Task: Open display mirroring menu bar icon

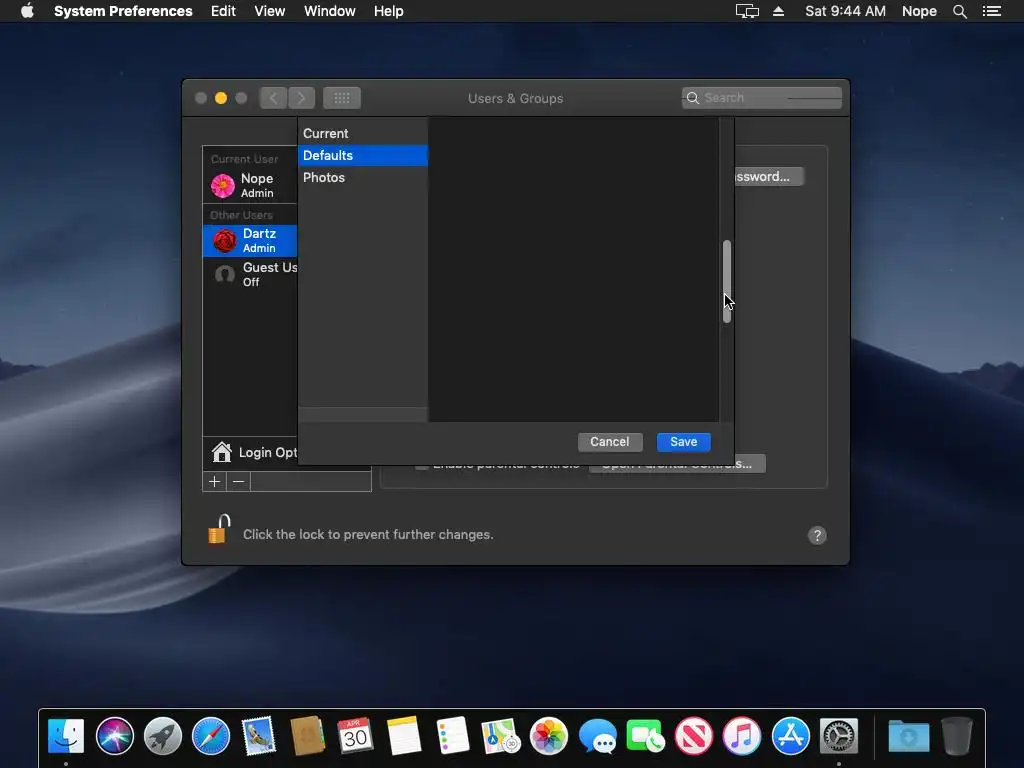Action: [x=747, y=11]
